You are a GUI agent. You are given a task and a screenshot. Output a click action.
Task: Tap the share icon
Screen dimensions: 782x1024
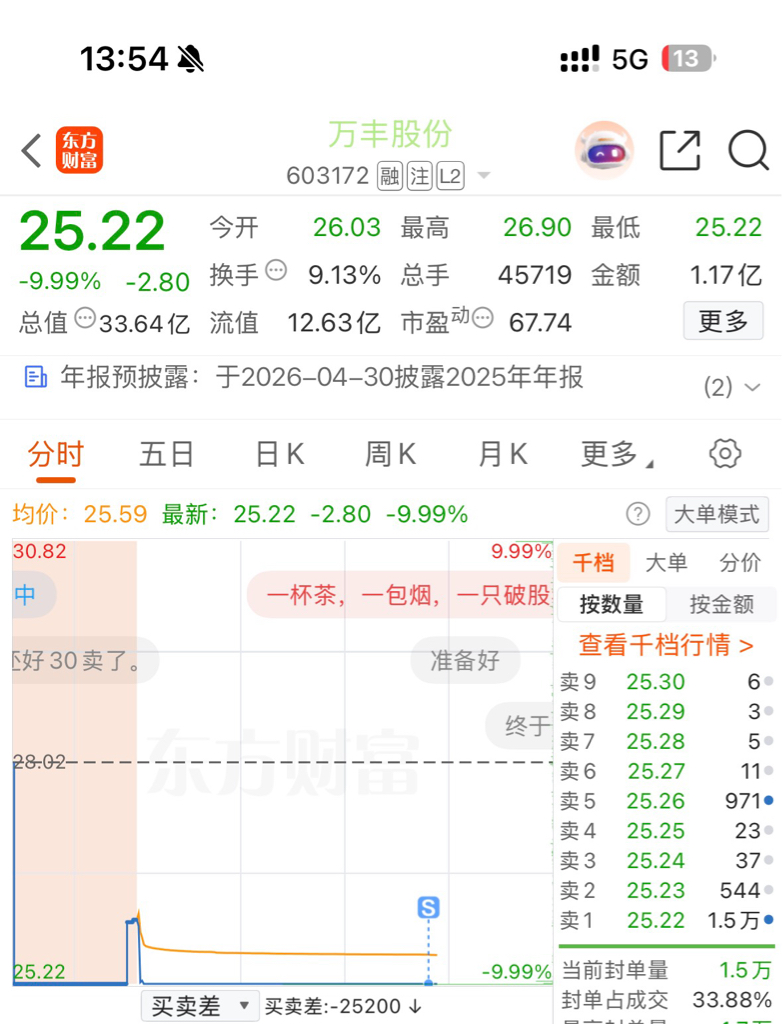(x=679, y=150)
